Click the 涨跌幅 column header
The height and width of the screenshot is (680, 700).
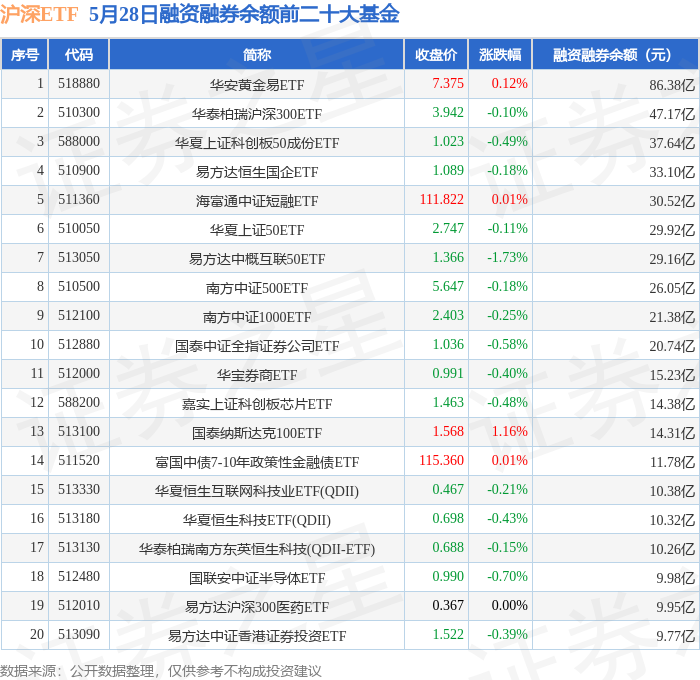click(500, 55)
